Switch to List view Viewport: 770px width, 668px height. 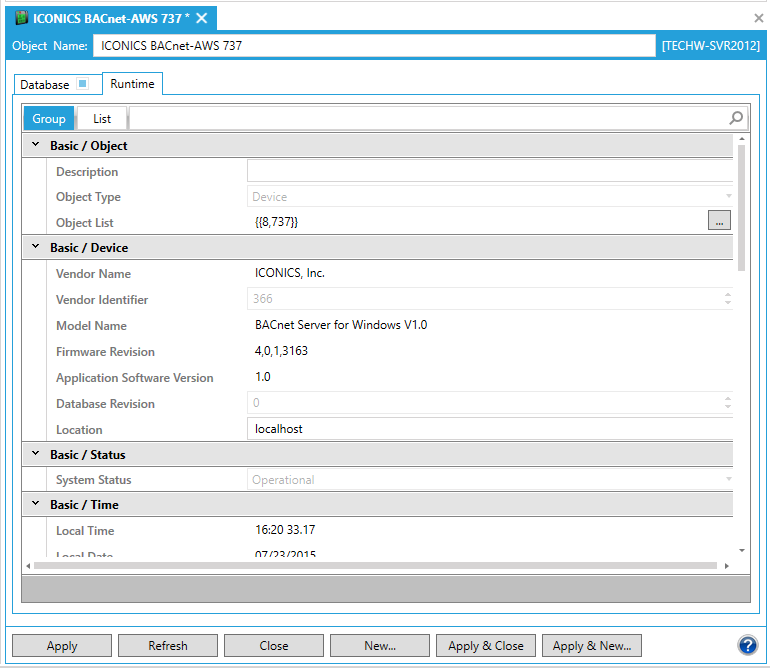[x=102, y=118]
